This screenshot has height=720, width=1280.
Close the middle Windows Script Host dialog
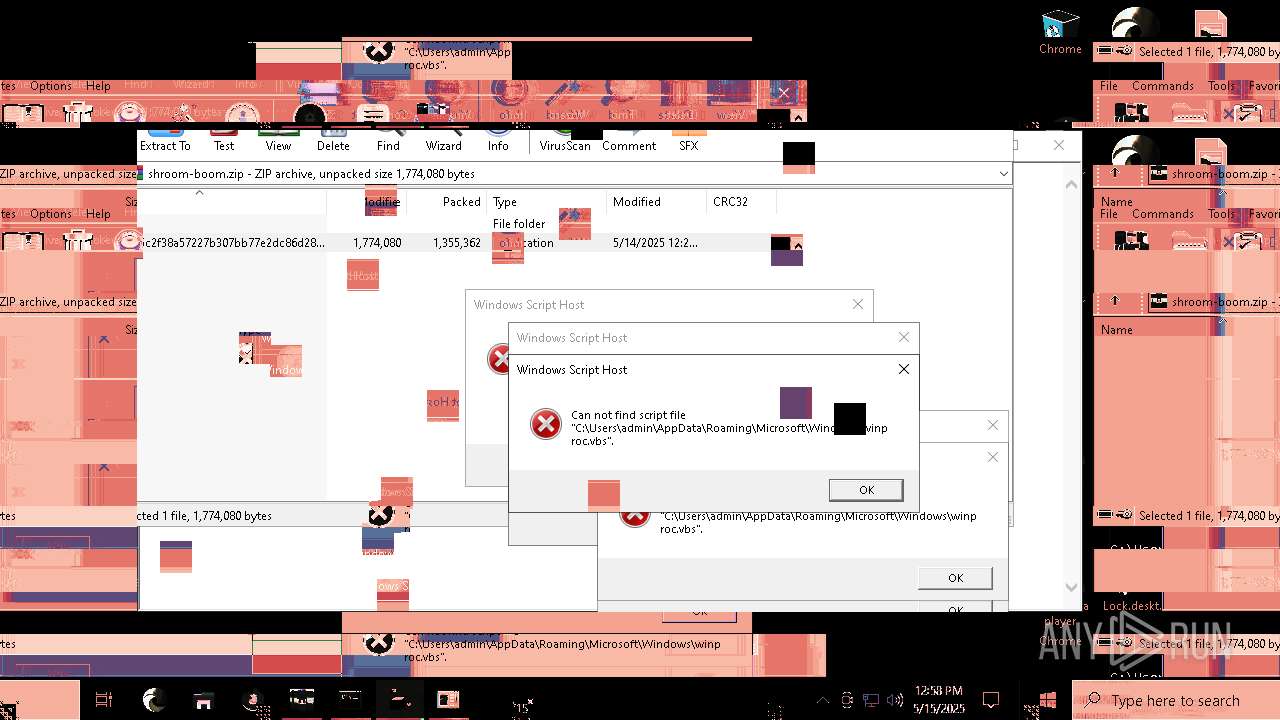click(x=904, y=337)
